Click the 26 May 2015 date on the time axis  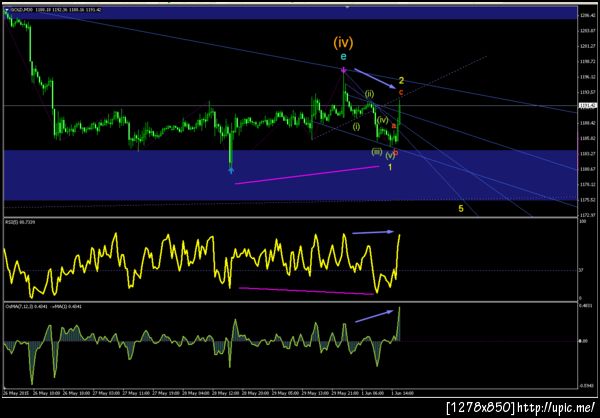pyautogui.click(x=16, y=393)
